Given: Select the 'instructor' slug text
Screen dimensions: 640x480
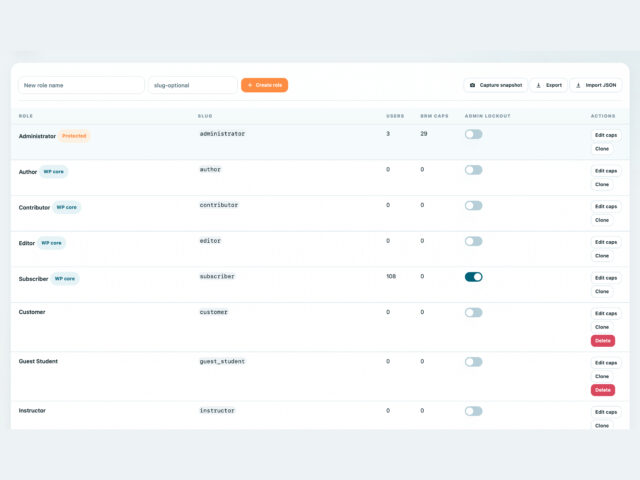Looking at the screenshot, I should [217, 411].
